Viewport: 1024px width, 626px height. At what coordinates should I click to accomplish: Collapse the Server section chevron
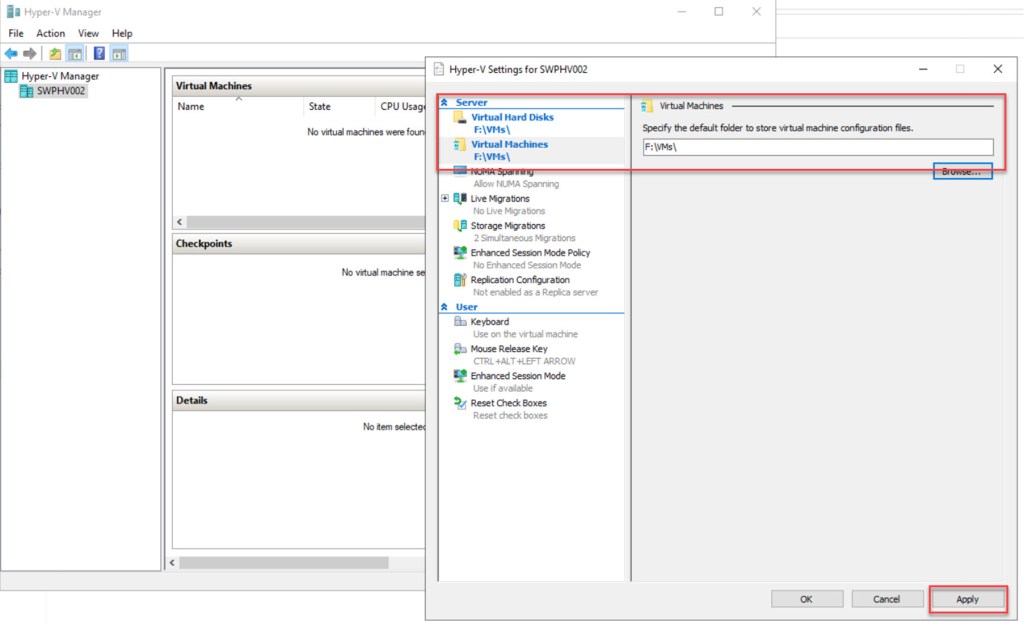pyautogui.click(x=444, y=103)
